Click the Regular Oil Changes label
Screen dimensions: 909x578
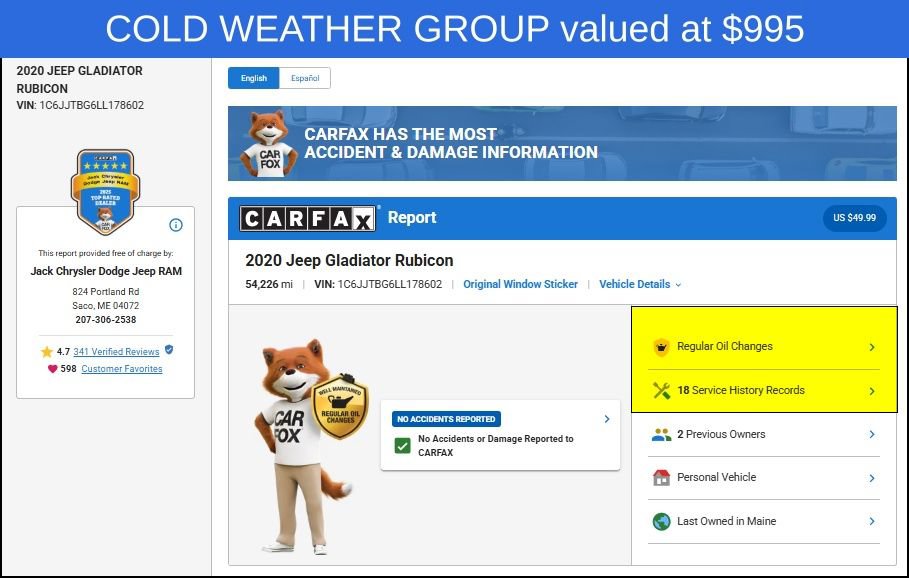click(725, 346)
